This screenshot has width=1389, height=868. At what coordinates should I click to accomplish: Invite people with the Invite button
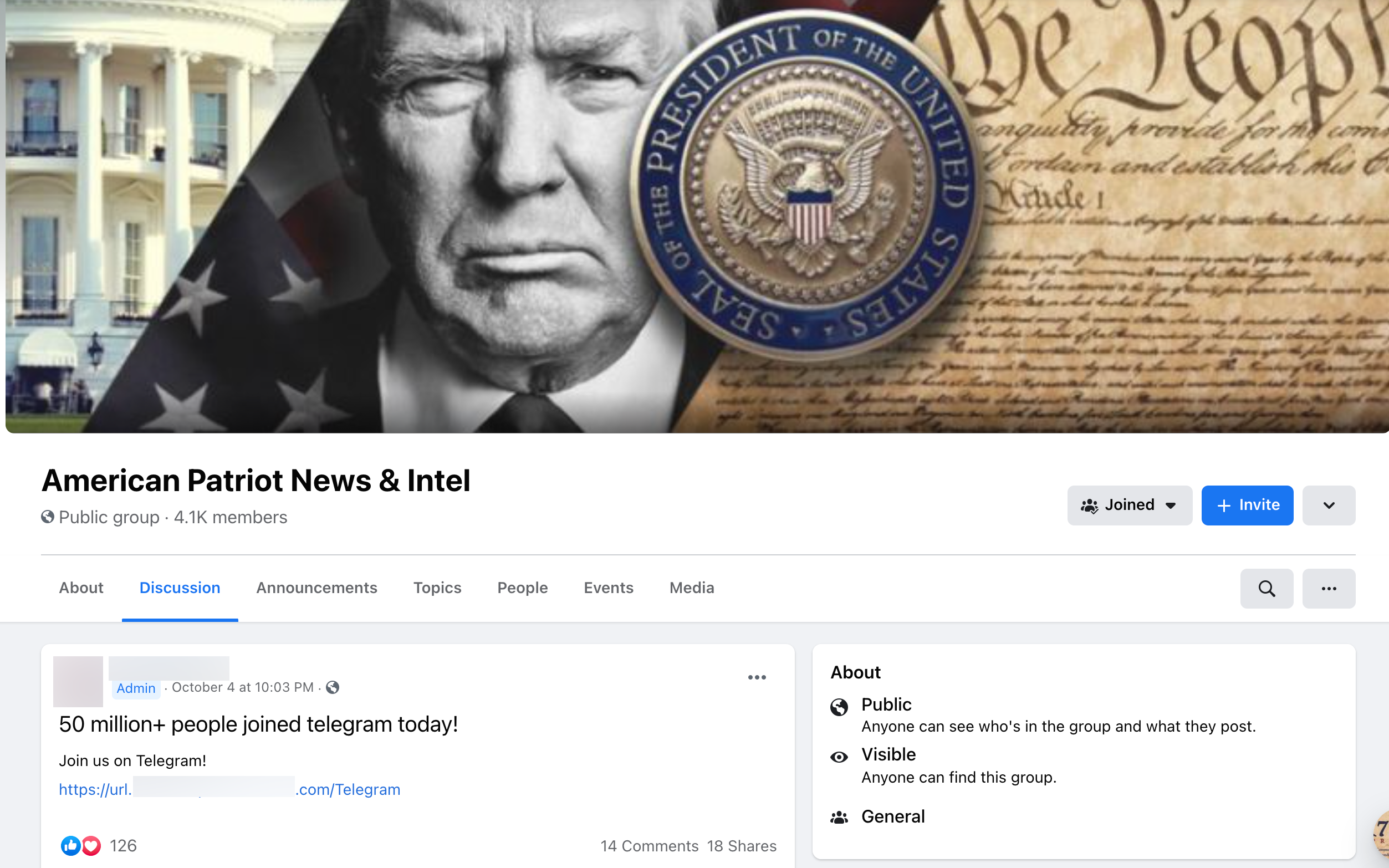click(x=1247, y=505)
